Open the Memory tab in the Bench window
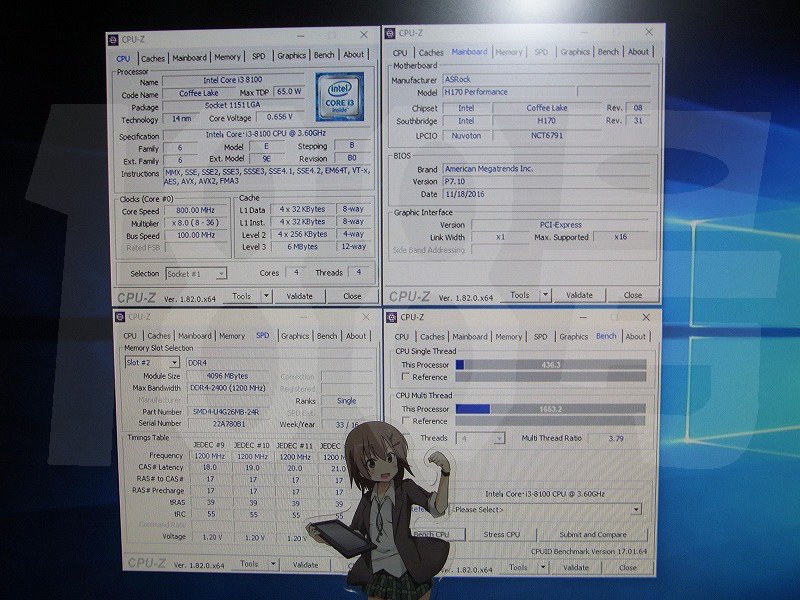Viewport: 800px width, 600px height. (509, 337)
